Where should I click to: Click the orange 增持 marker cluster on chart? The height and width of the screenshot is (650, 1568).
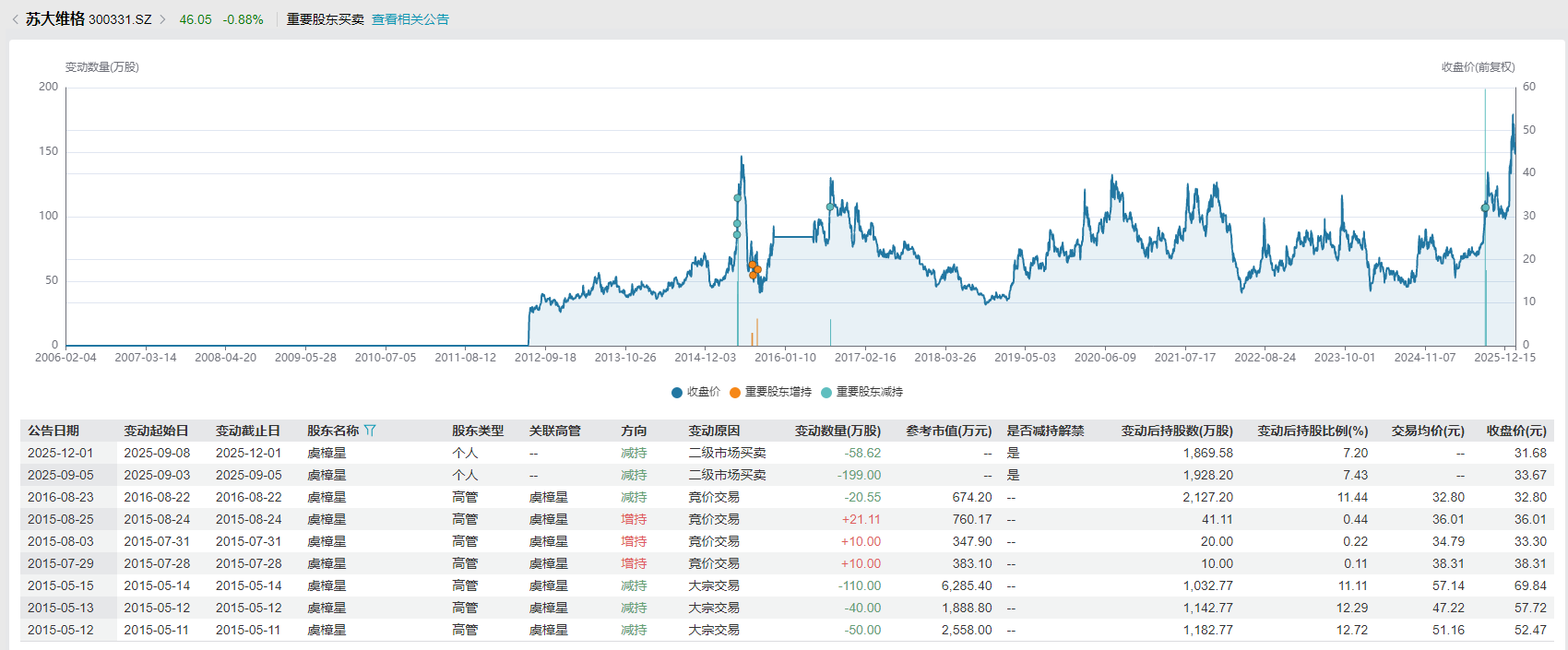754,269
